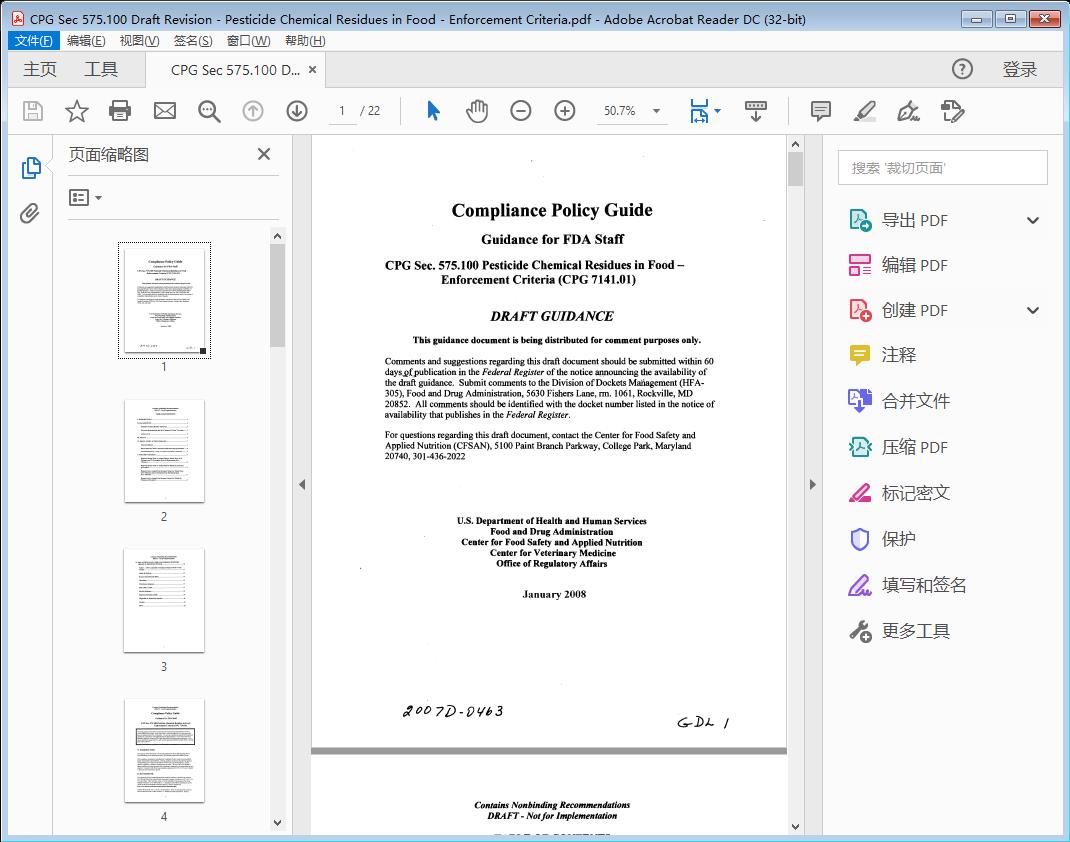Print the current PDF document
Screen dimensions: 1070x842
[x=120, y=111]
